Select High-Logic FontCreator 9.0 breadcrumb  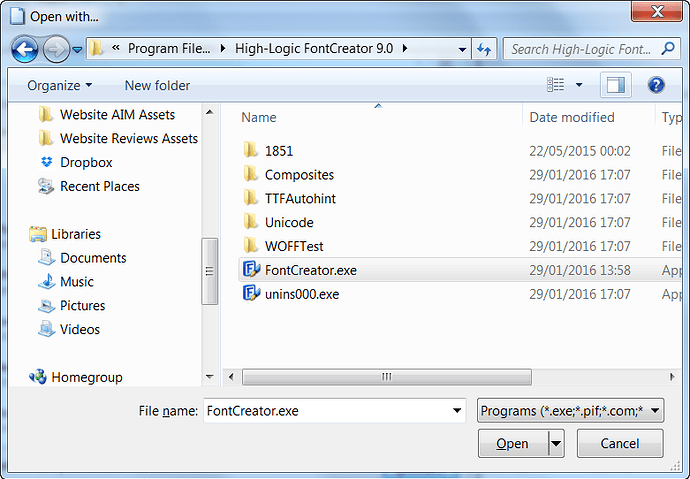(x=314, y=48)
